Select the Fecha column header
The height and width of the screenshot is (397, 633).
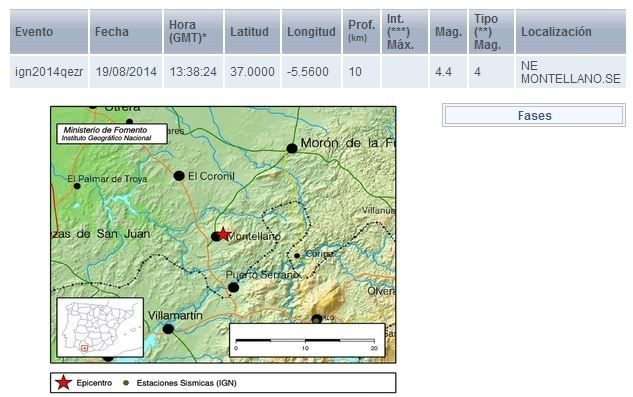(126, 32)
